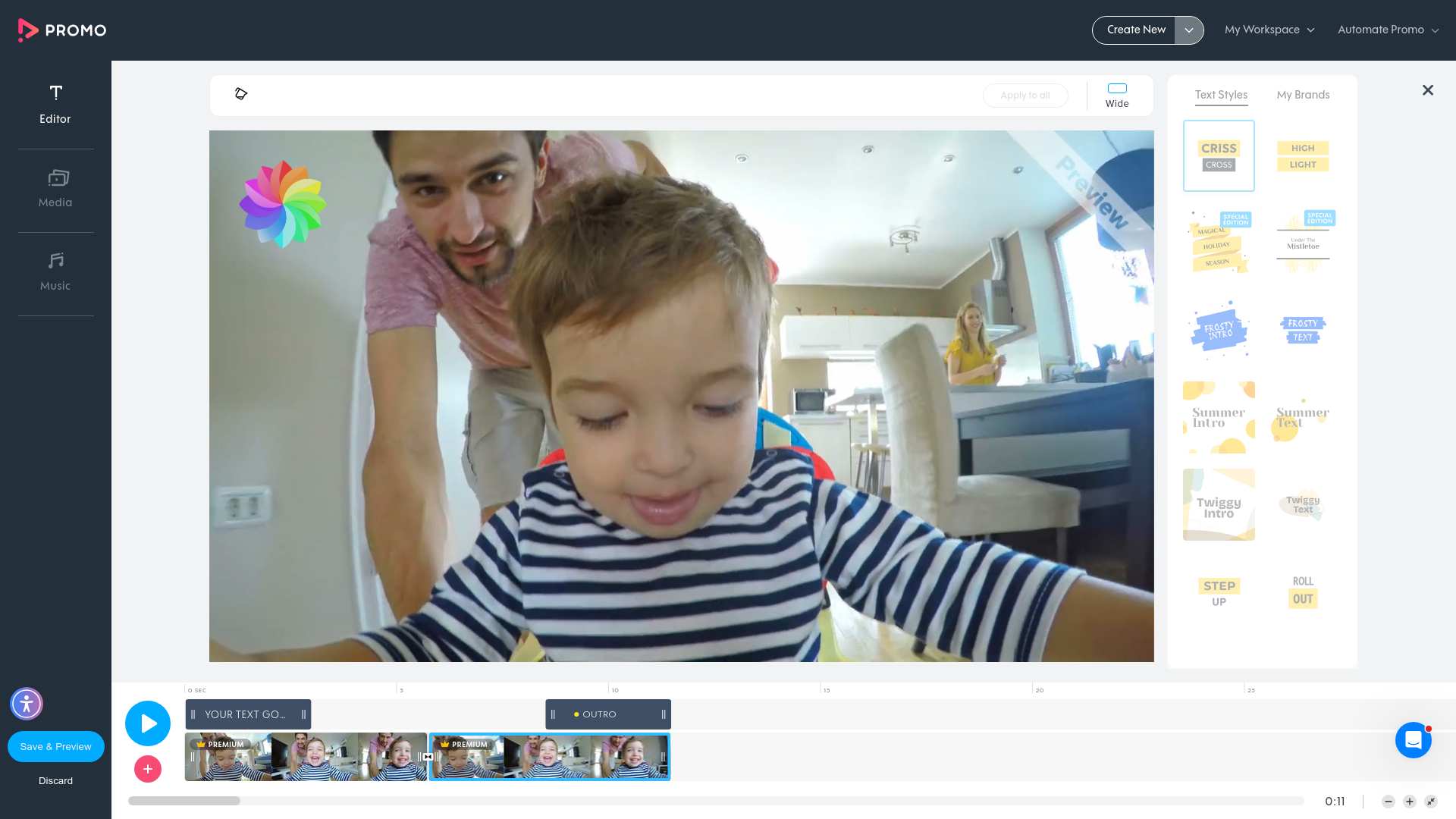Choose the Under The Mistletoe style
This screenshot has width=1456, height=819.
[x=1303, y=243]
